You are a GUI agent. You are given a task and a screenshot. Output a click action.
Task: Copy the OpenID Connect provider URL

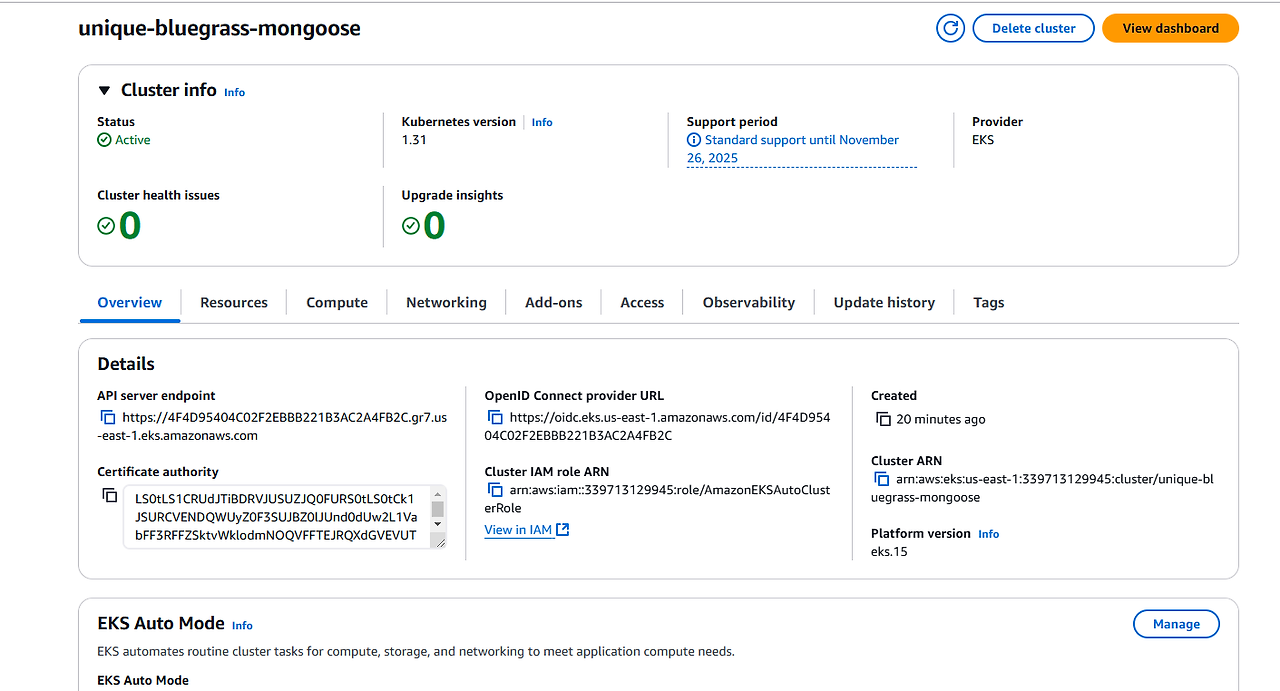pyautogui.click(x=494, y=417)
